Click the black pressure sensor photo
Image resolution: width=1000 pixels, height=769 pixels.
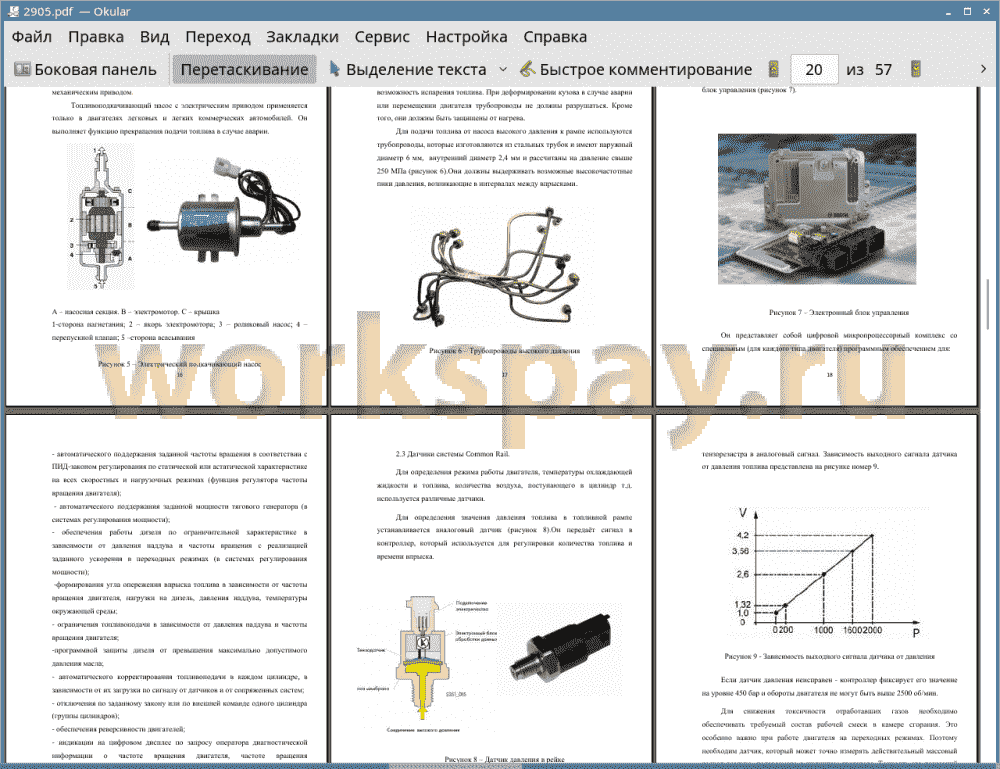click(x=561, y=648)
